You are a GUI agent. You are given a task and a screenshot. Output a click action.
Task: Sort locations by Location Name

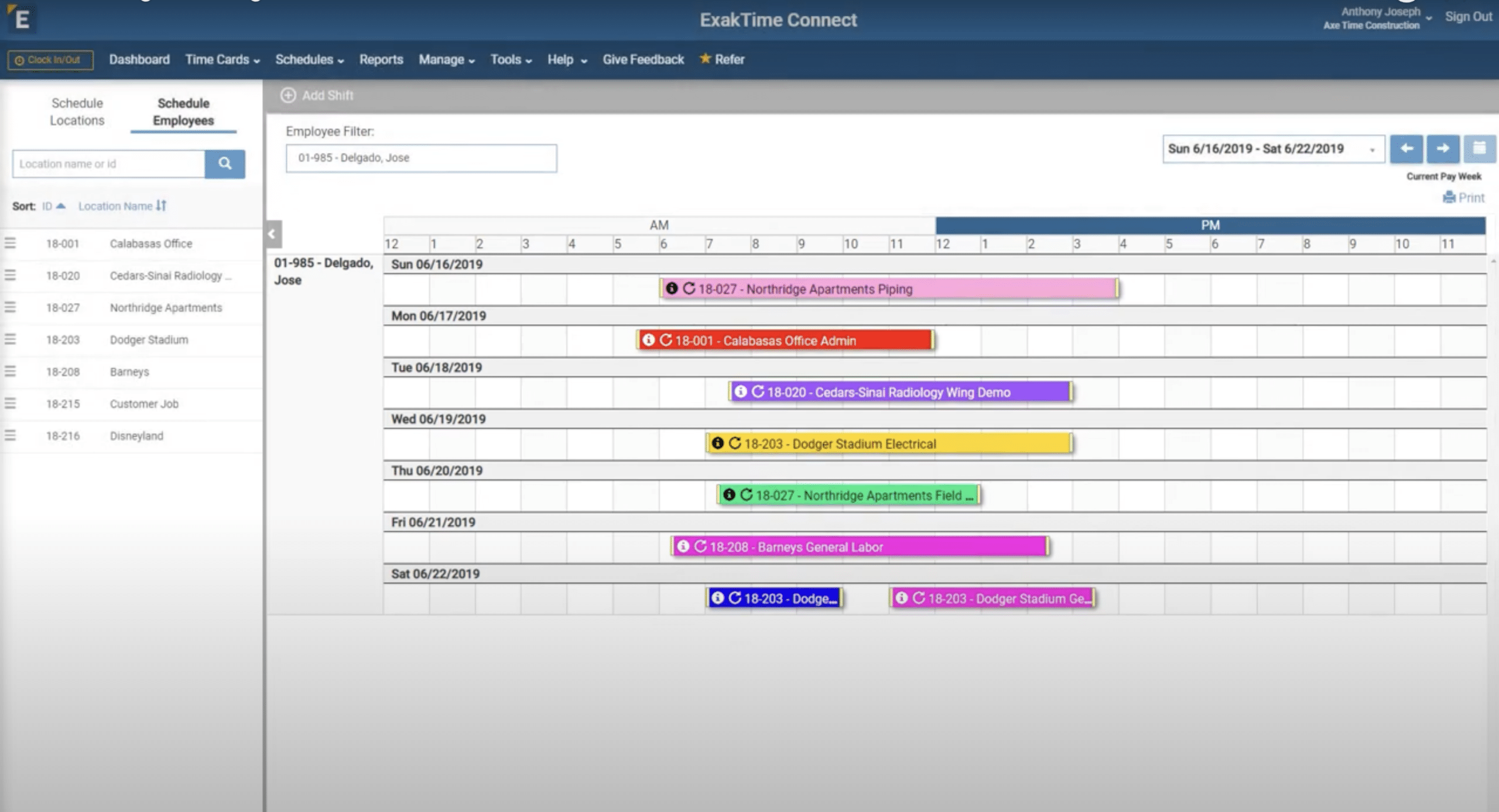tap(122, 206)
